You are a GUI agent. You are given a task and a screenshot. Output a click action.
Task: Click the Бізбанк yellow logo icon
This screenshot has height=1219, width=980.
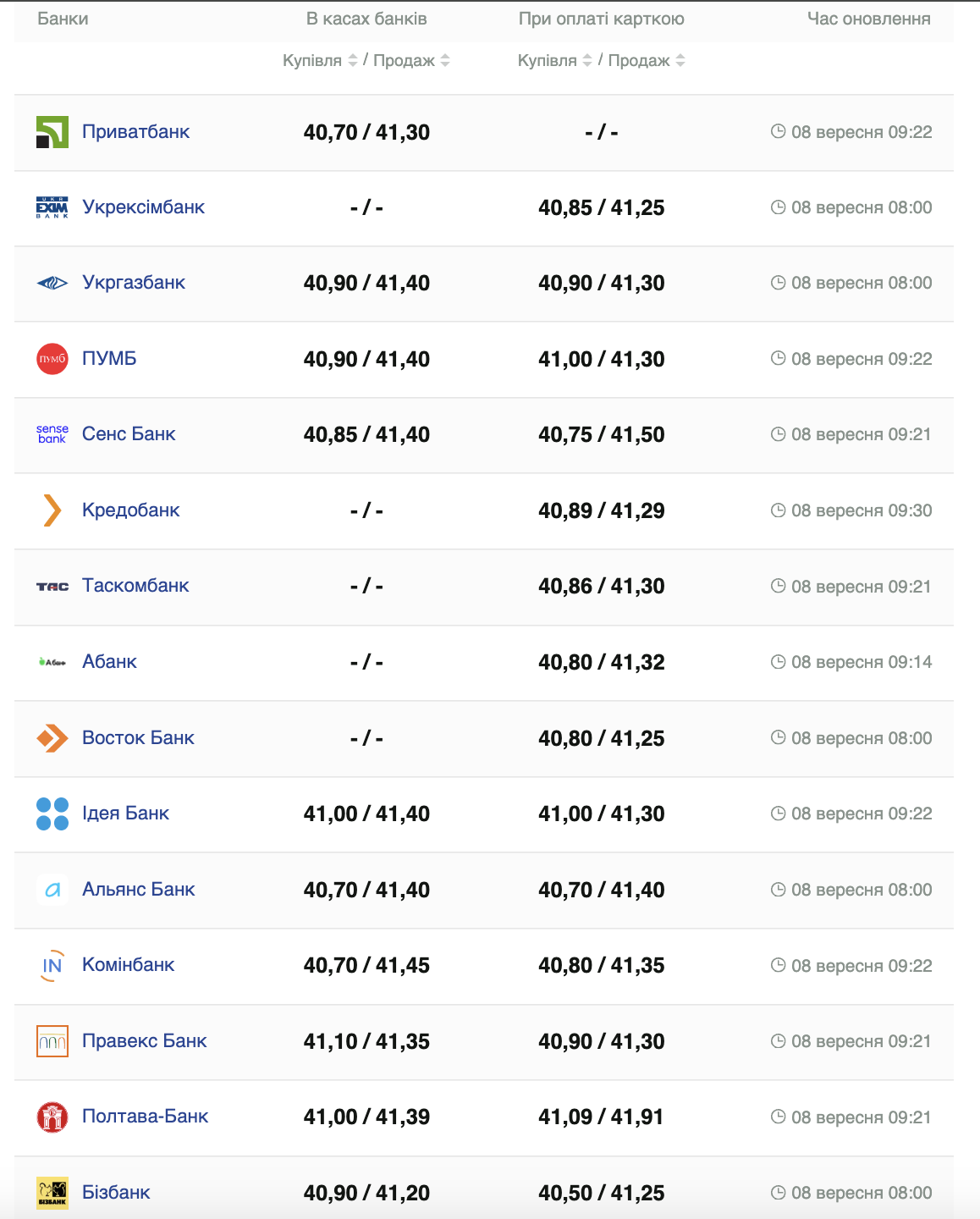52,1193
